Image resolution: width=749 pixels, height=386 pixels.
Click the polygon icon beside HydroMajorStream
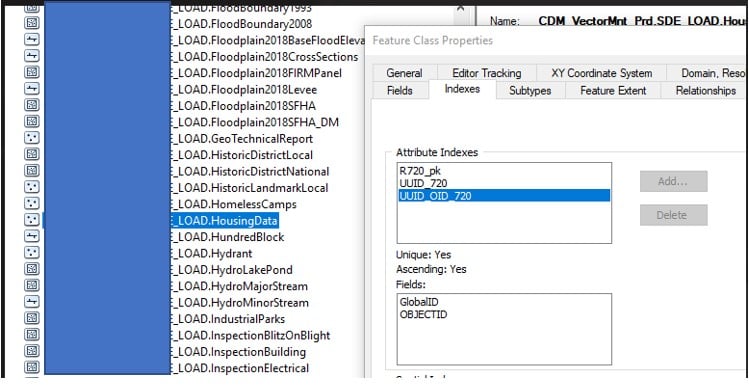coord(32,285)
